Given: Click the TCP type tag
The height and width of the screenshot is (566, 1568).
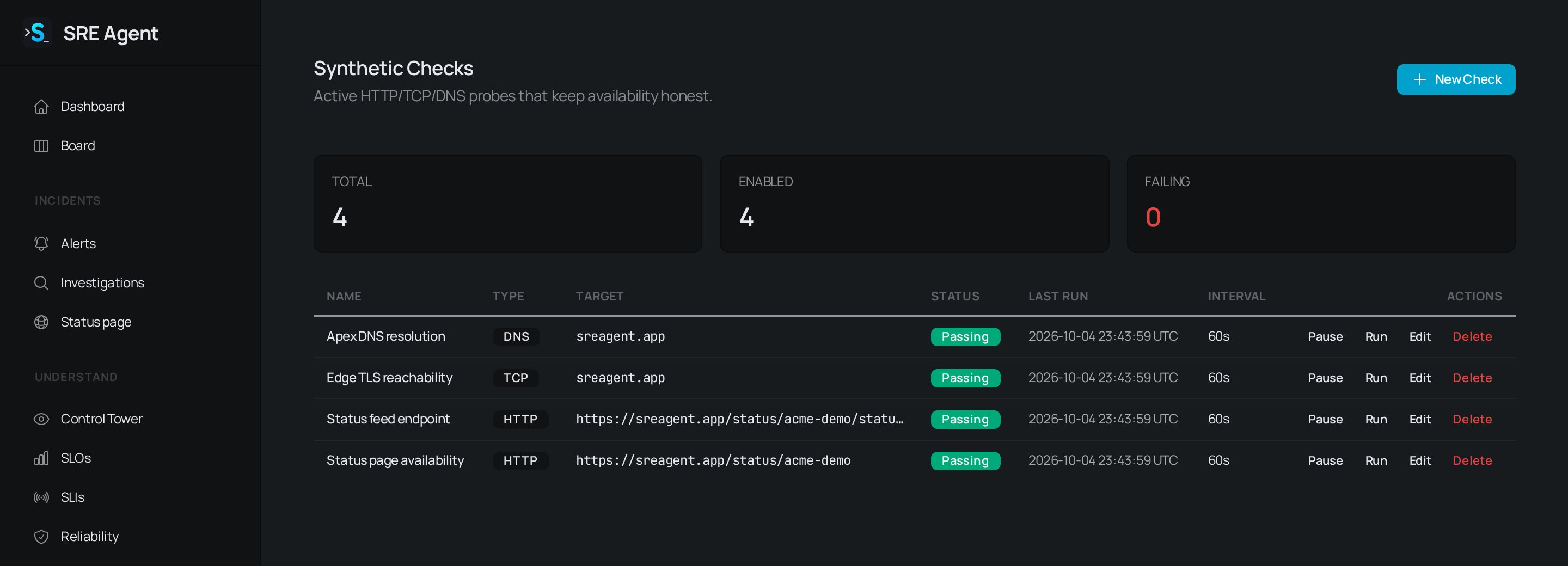Looking at the screenshot, I should click(x=515, y=378).
